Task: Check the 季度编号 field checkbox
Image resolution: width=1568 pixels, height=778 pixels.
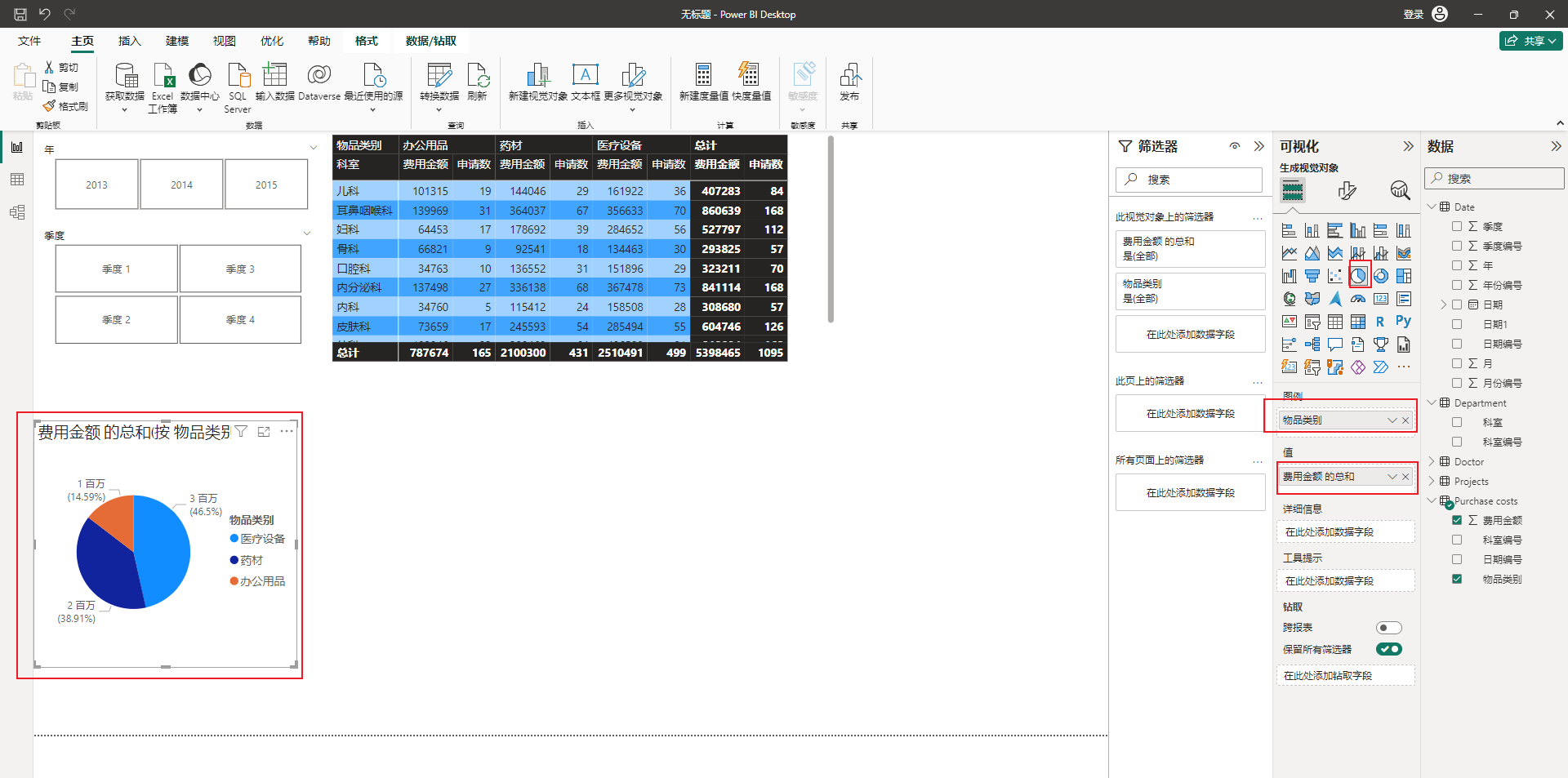Action: (x=1457, y=246)
